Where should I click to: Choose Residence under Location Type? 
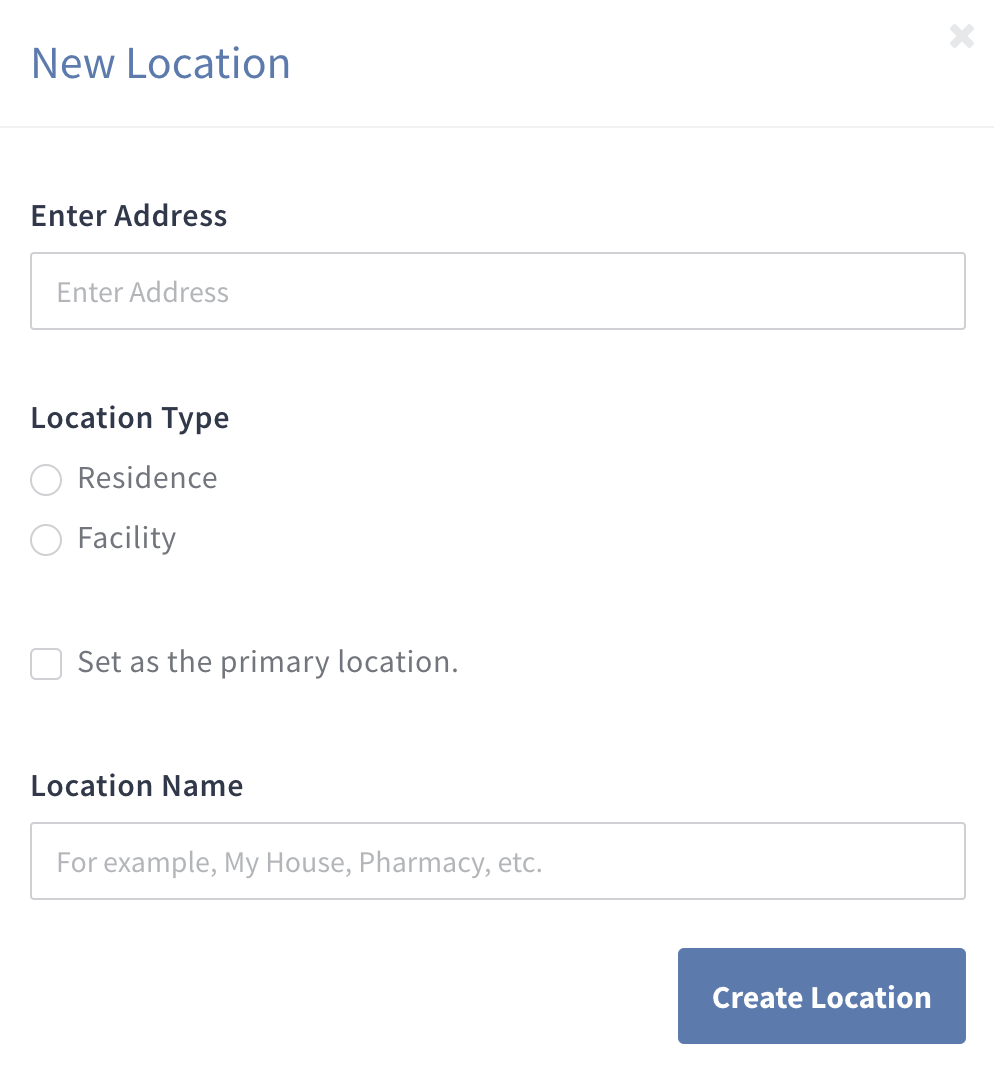[46, 480]
